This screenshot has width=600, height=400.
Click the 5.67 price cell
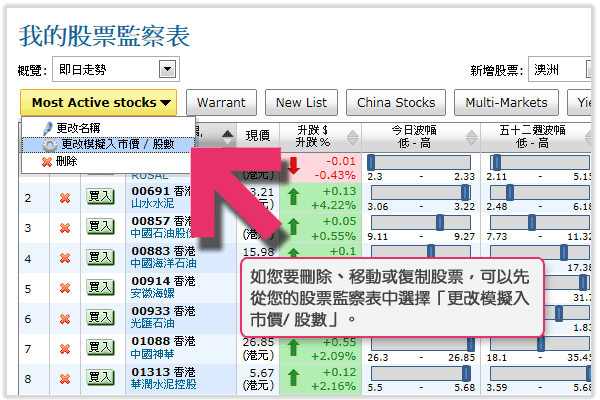click(258, 379)
